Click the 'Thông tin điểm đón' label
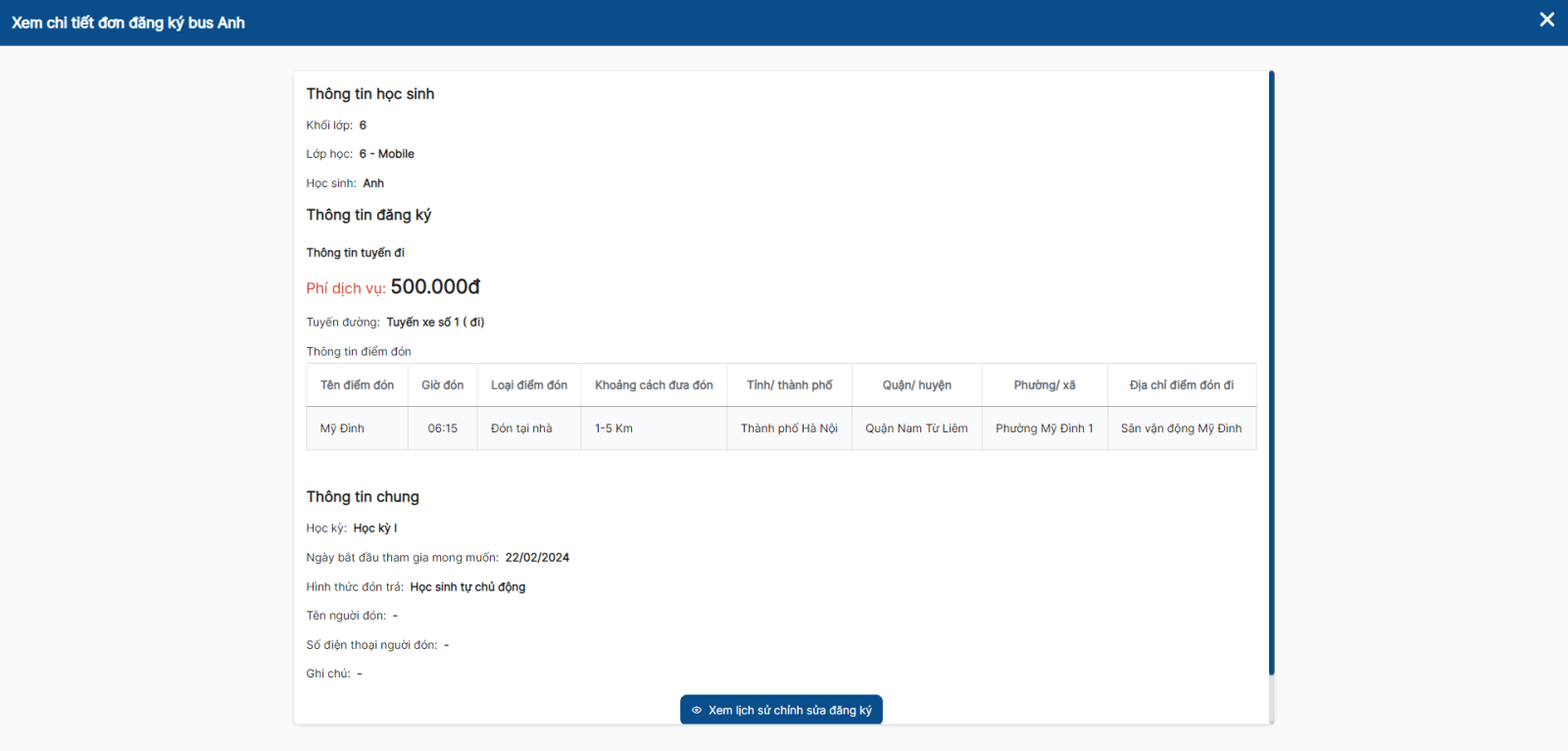The width and height of the screenshot is (1568, 751). coord(359,352)
